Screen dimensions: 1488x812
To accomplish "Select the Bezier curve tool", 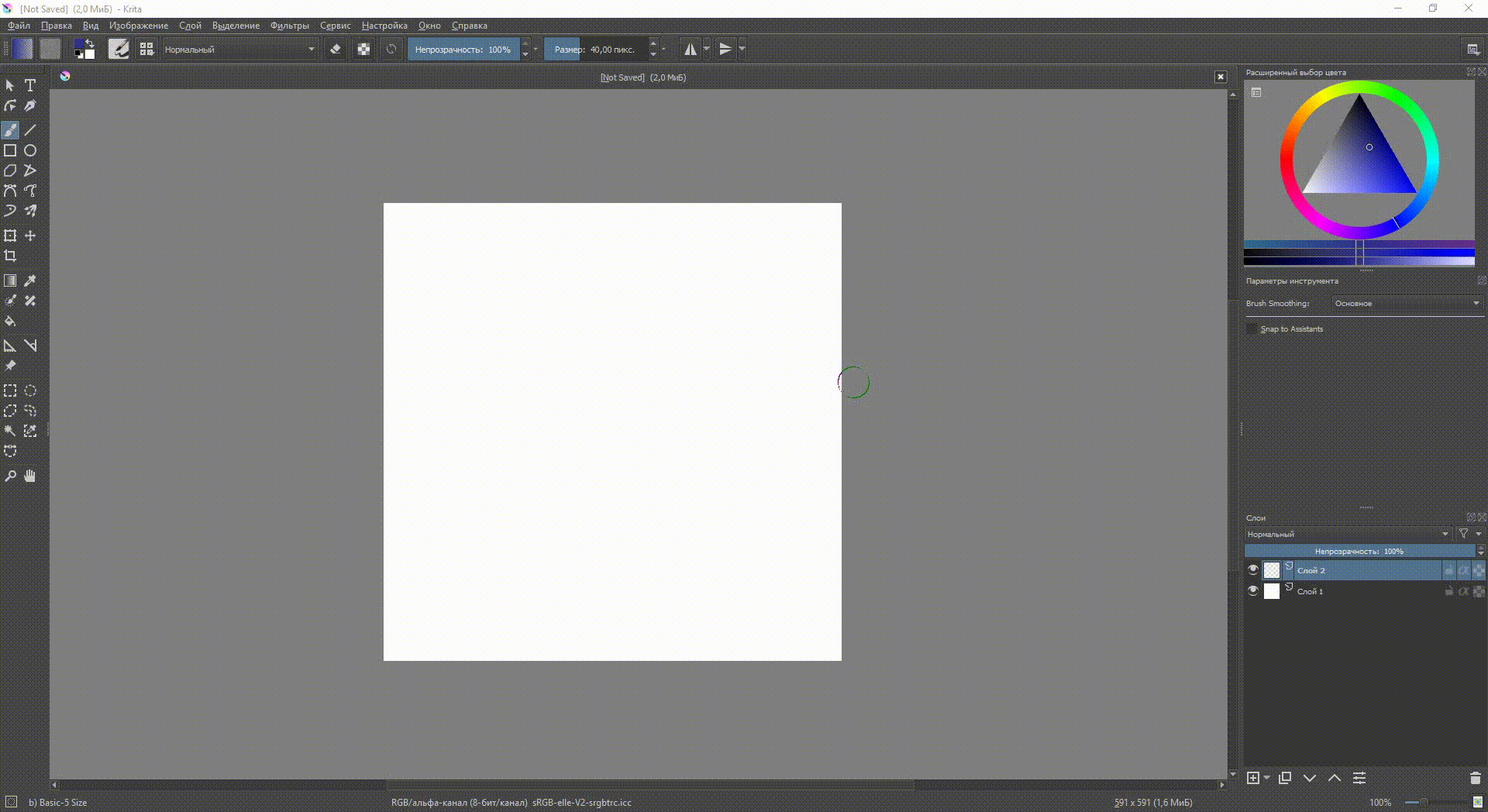I will pos(10,191).
